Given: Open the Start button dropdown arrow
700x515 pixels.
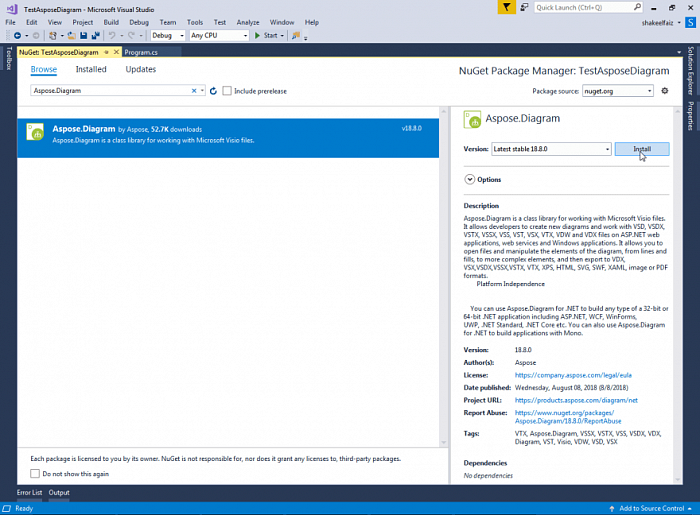Looking at the screenshot, I should (282, 36).
